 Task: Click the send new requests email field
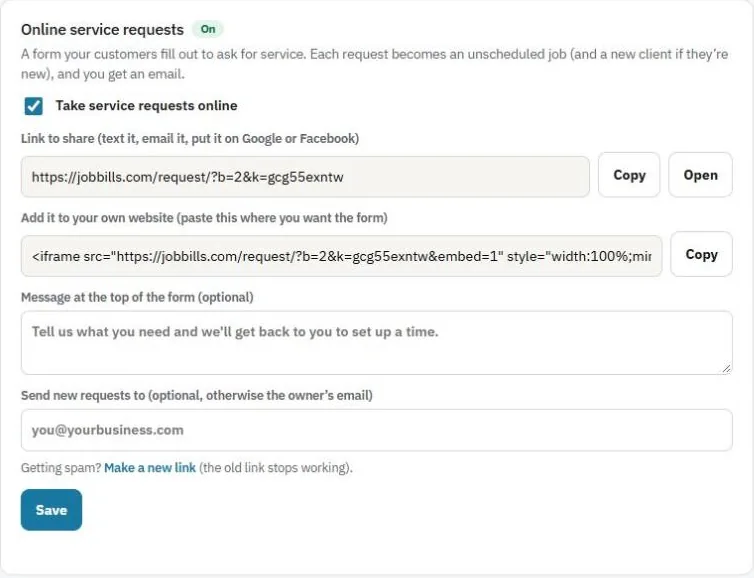[377, 430]
